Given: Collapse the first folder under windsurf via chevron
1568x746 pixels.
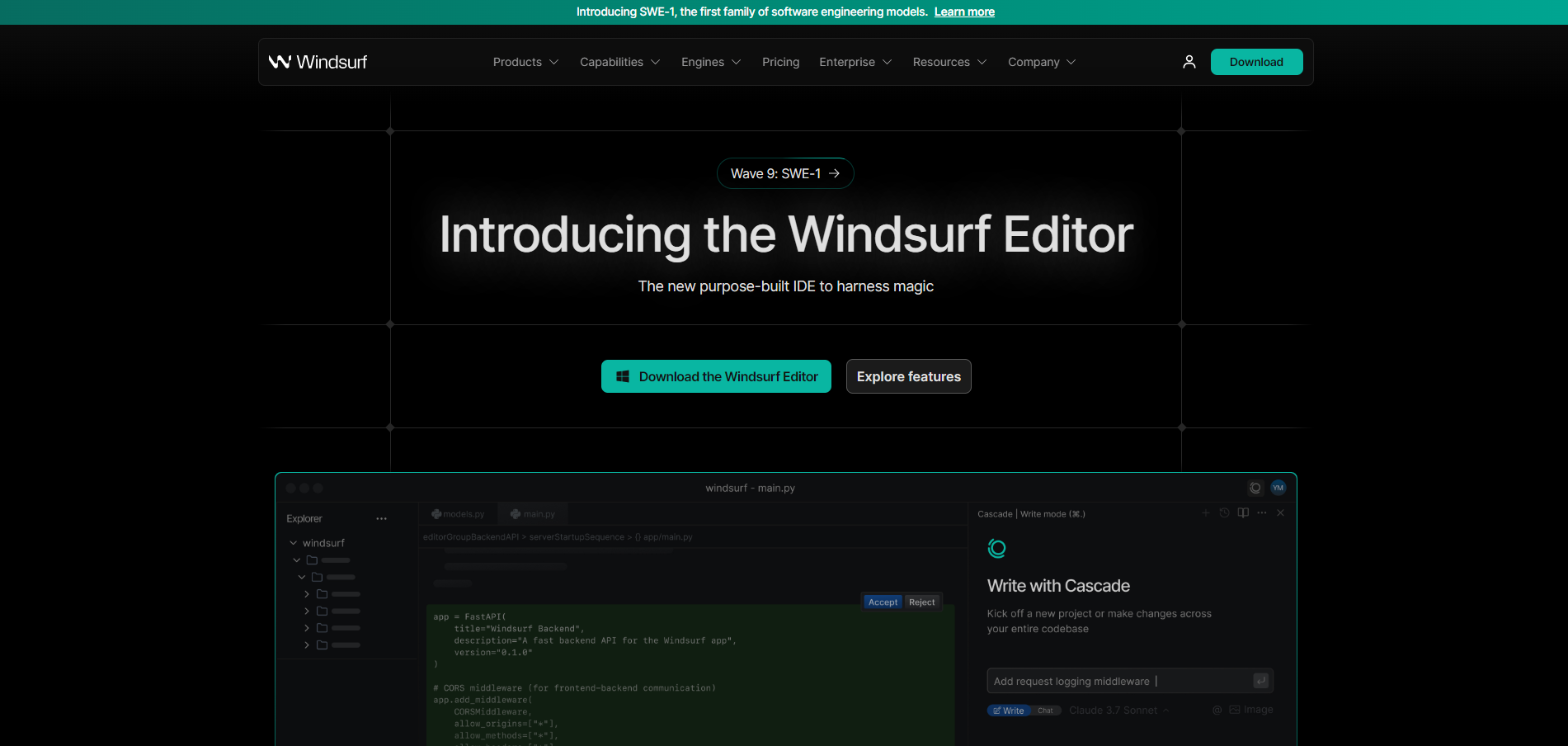Looking at the screenshot, I should tap(297, 560).
